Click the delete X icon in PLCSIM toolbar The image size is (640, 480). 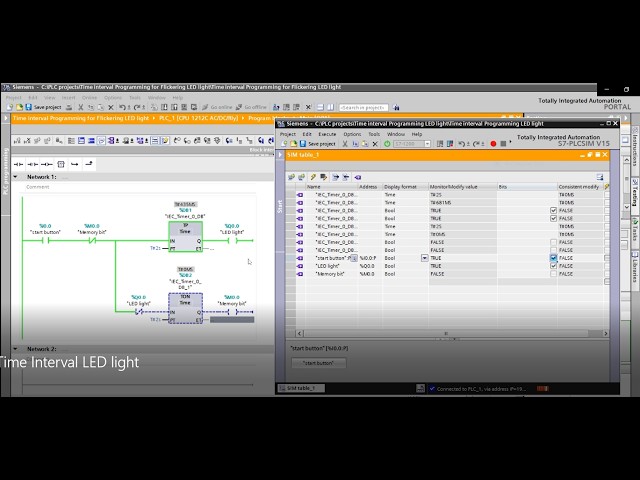click(x=375, y=144)
